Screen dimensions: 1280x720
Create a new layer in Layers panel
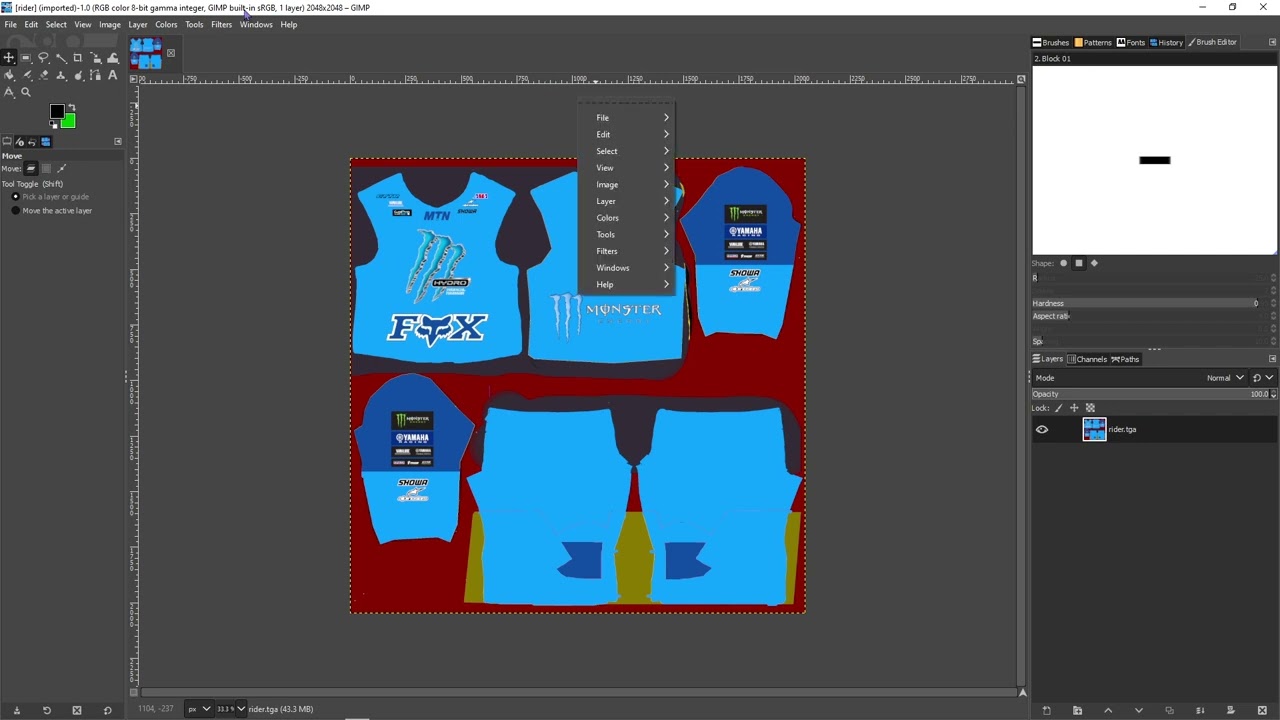[1046, 710]
